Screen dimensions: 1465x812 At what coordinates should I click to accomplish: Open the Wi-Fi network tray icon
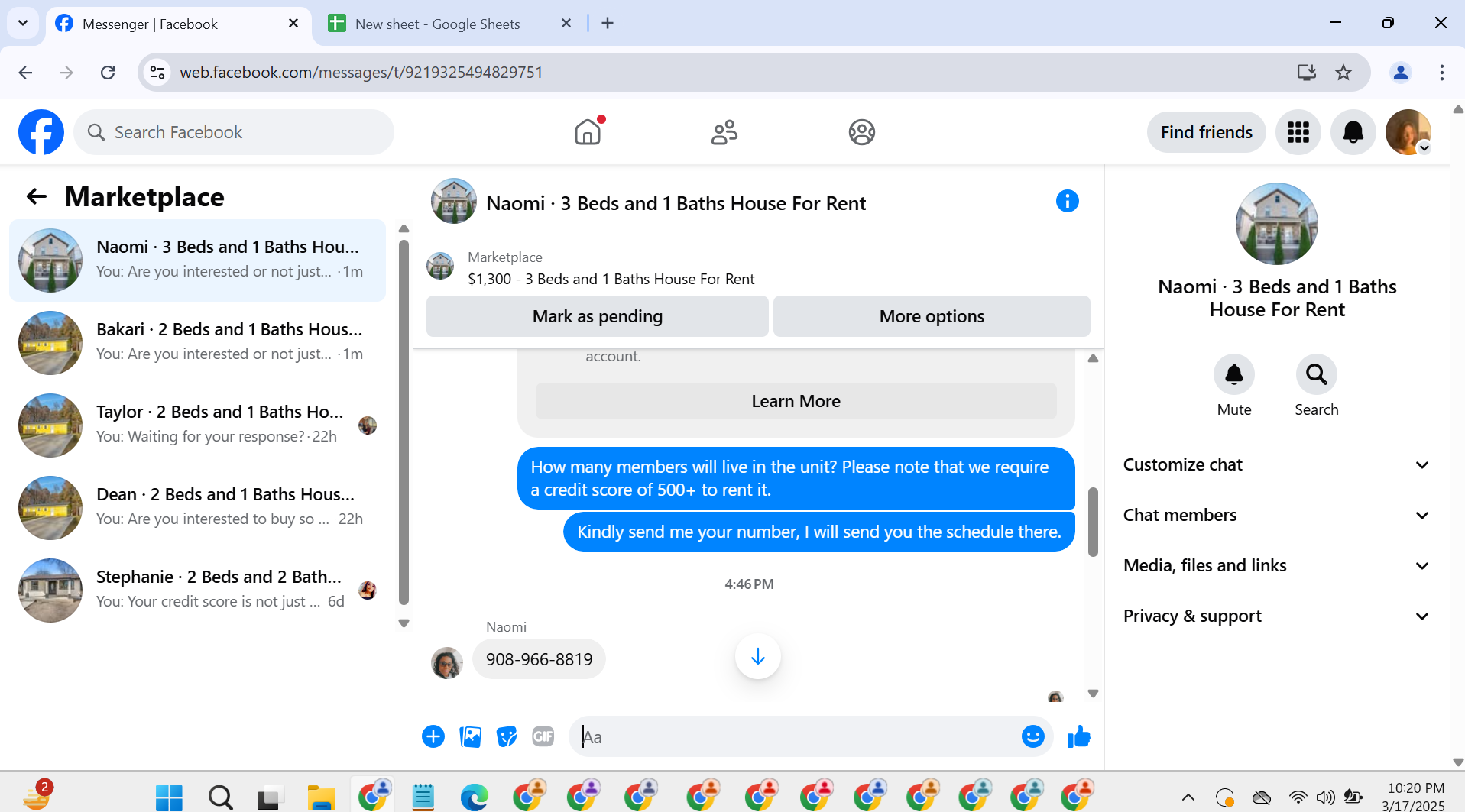(1298, 797)
